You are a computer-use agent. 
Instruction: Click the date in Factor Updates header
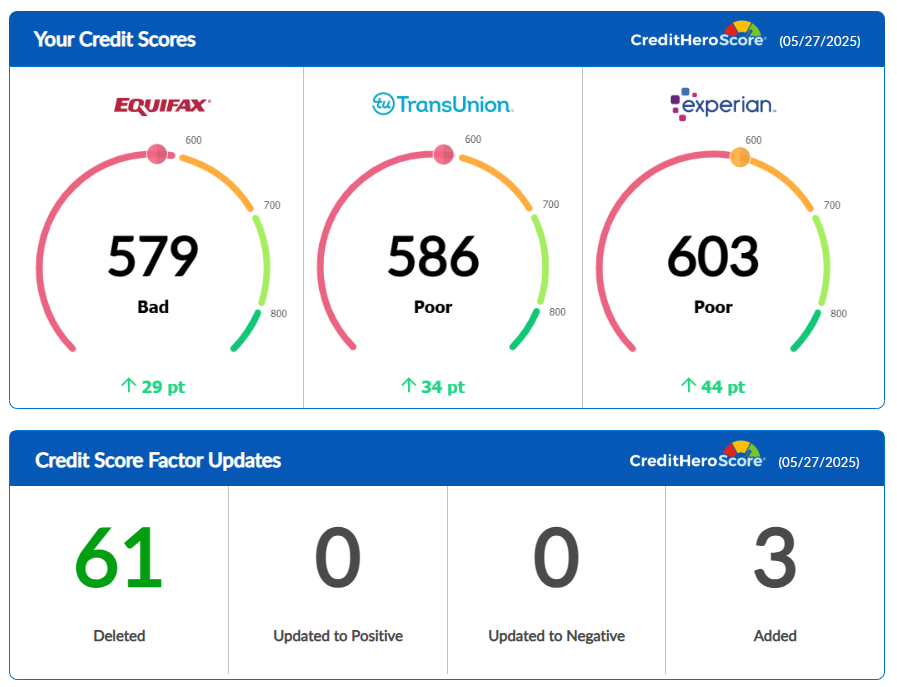819,462
